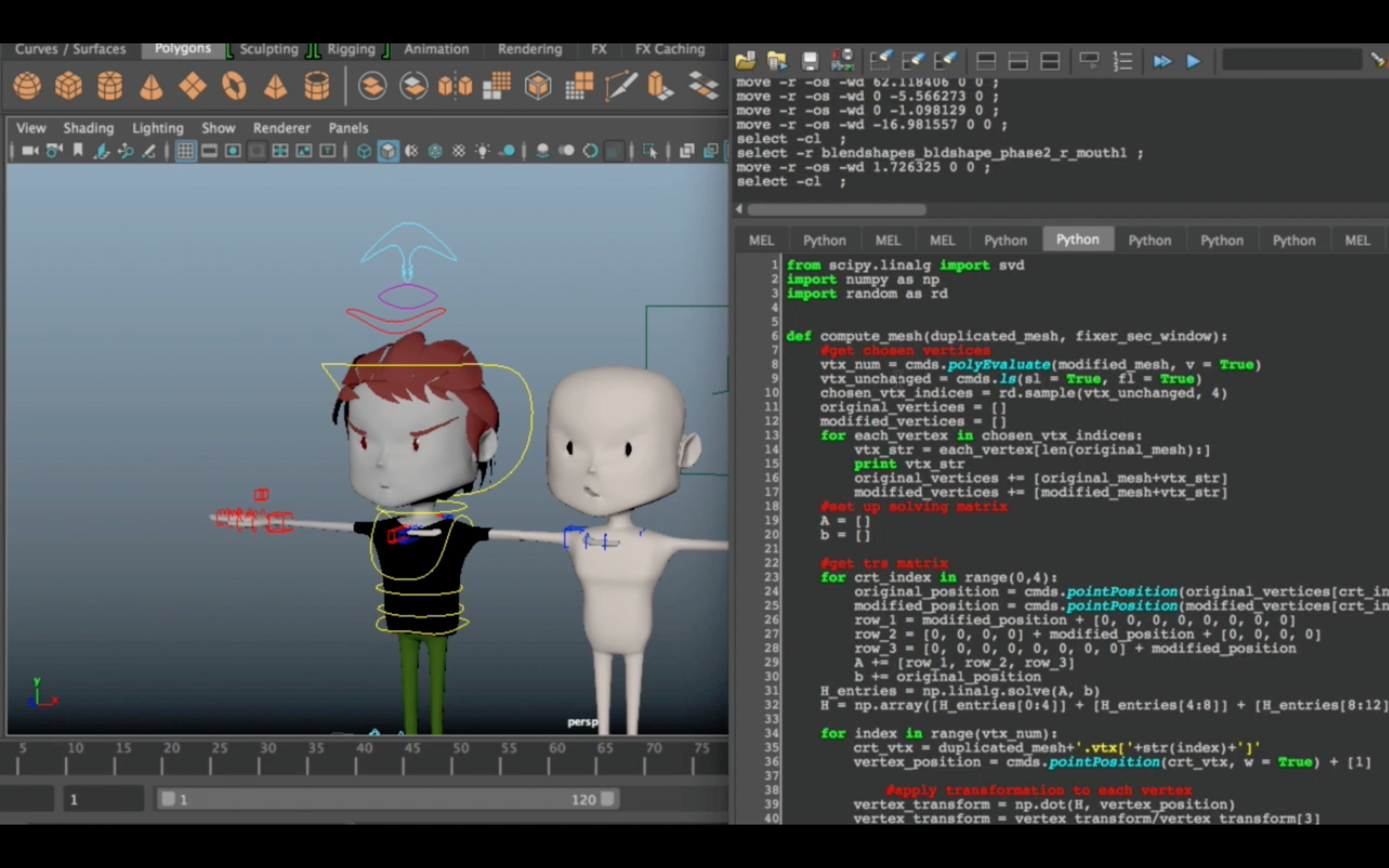The image size is (1389, 868).
Task: Open the Load Script folder icon
Action: [x=745, y=61]
